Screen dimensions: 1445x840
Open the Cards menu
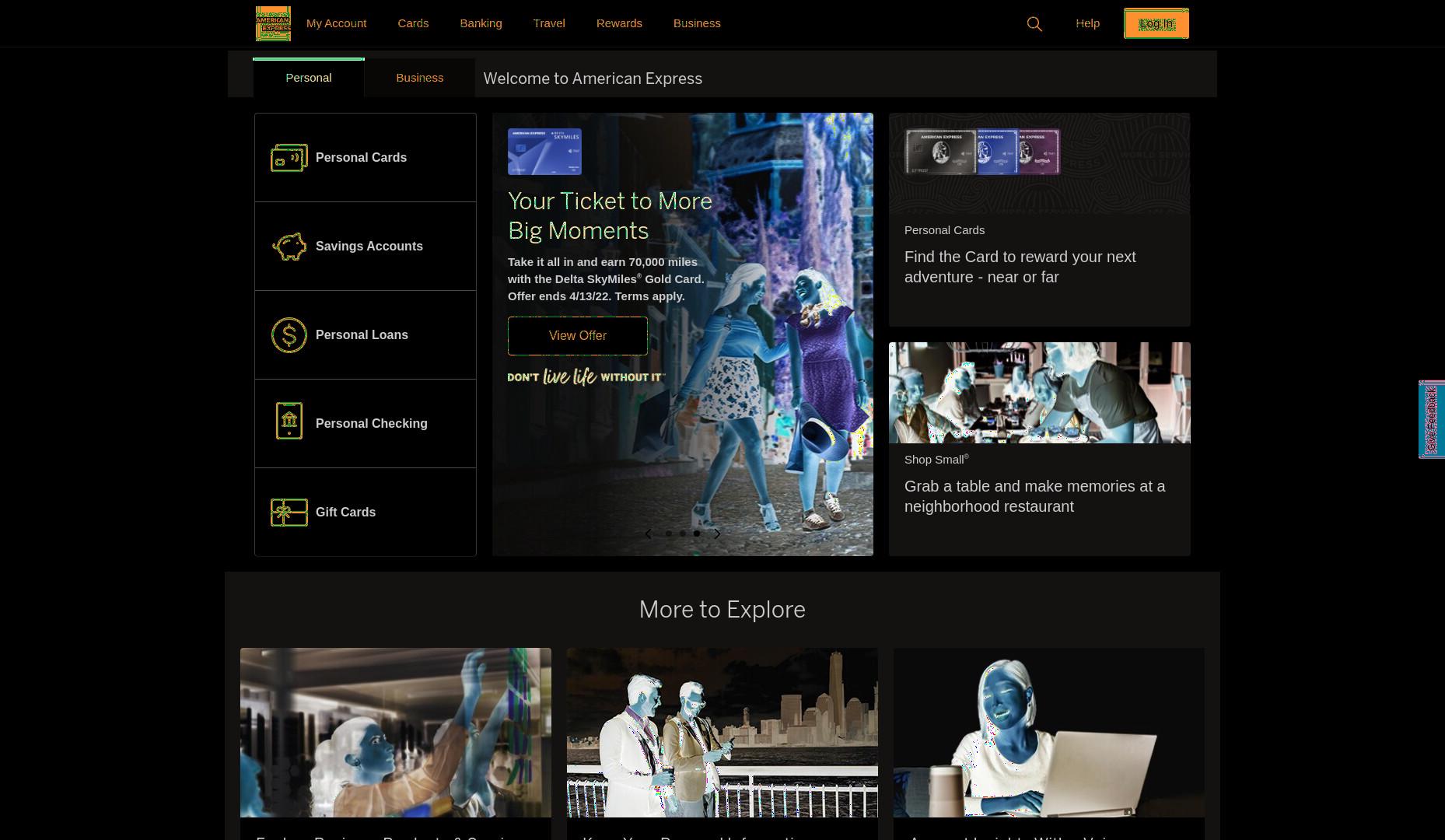[x=413, y=23]
